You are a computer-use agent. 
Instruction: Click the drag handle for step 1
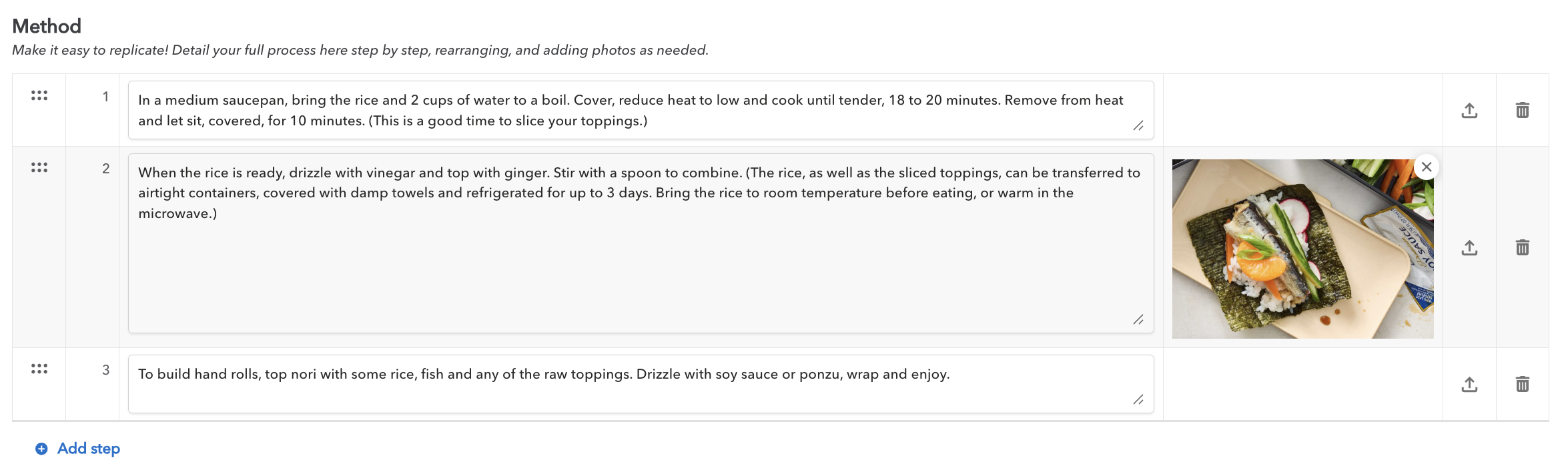click(x=39, y=95)
